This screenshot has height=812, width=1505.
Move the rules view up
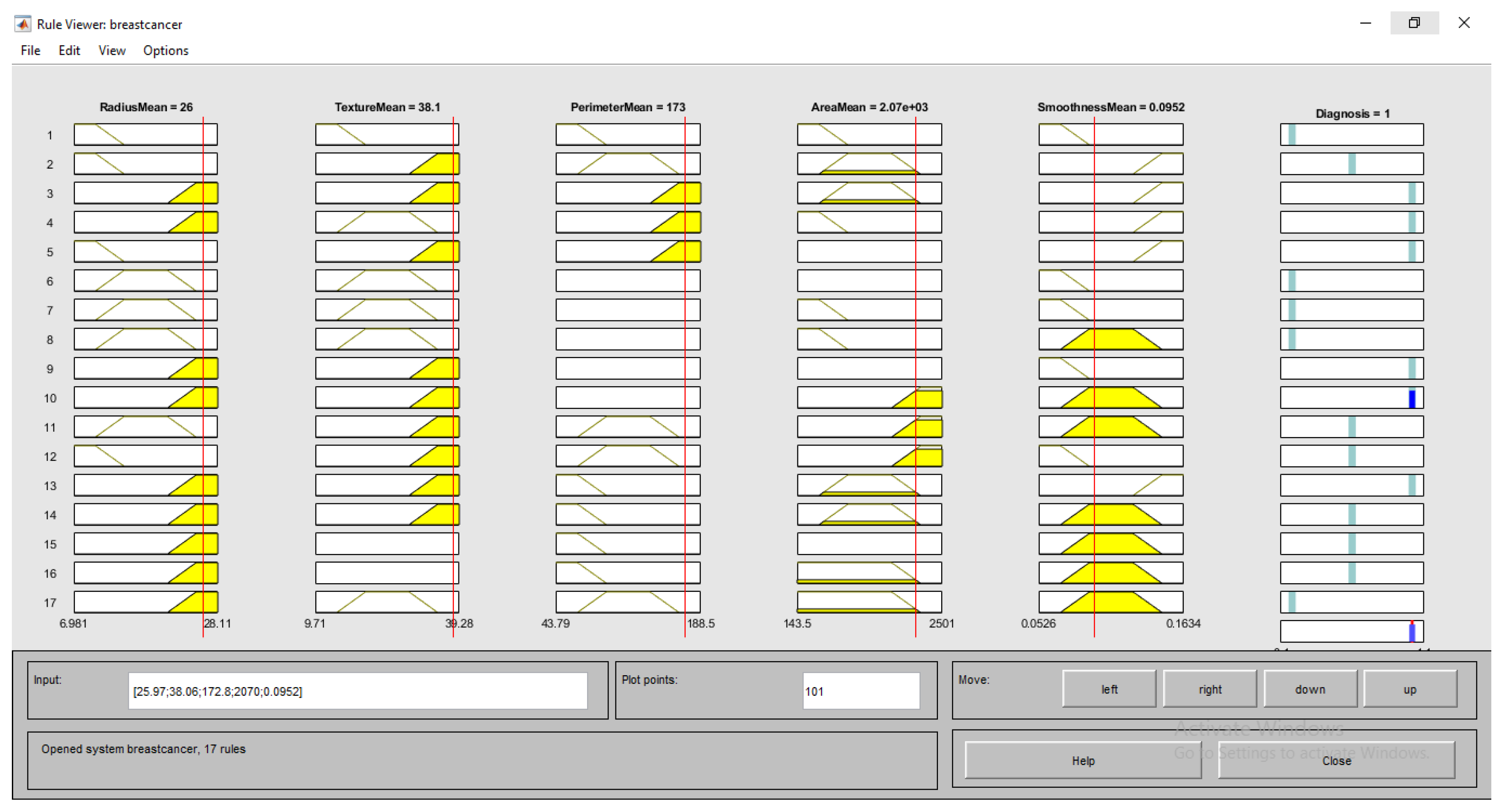pos(1410,689)
